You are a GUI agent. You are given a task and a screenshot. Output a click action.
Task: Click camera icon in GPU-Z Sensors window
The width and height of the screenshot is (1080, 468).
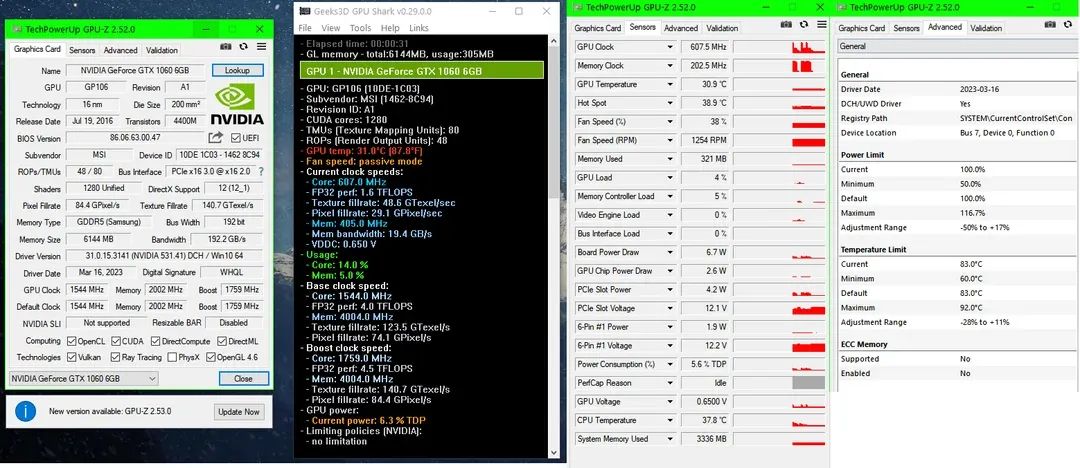pyautogui.click(x=786, y=25)
